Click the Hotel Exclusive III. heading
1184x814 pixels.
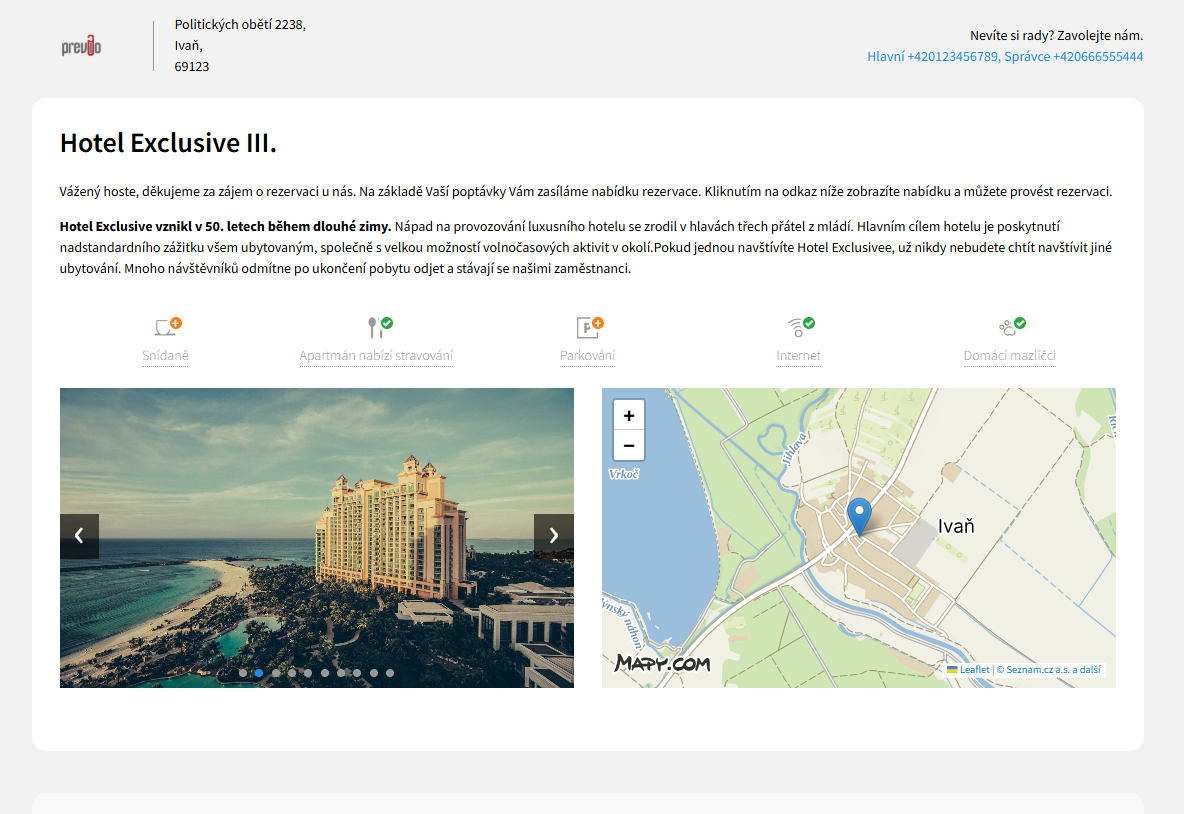tap(168, 143)
